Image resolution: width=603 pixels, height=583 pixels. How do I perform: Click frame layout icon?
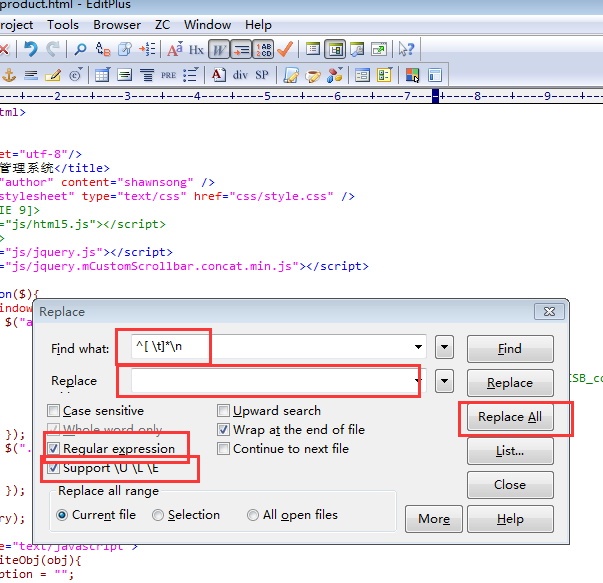point(435,75)
